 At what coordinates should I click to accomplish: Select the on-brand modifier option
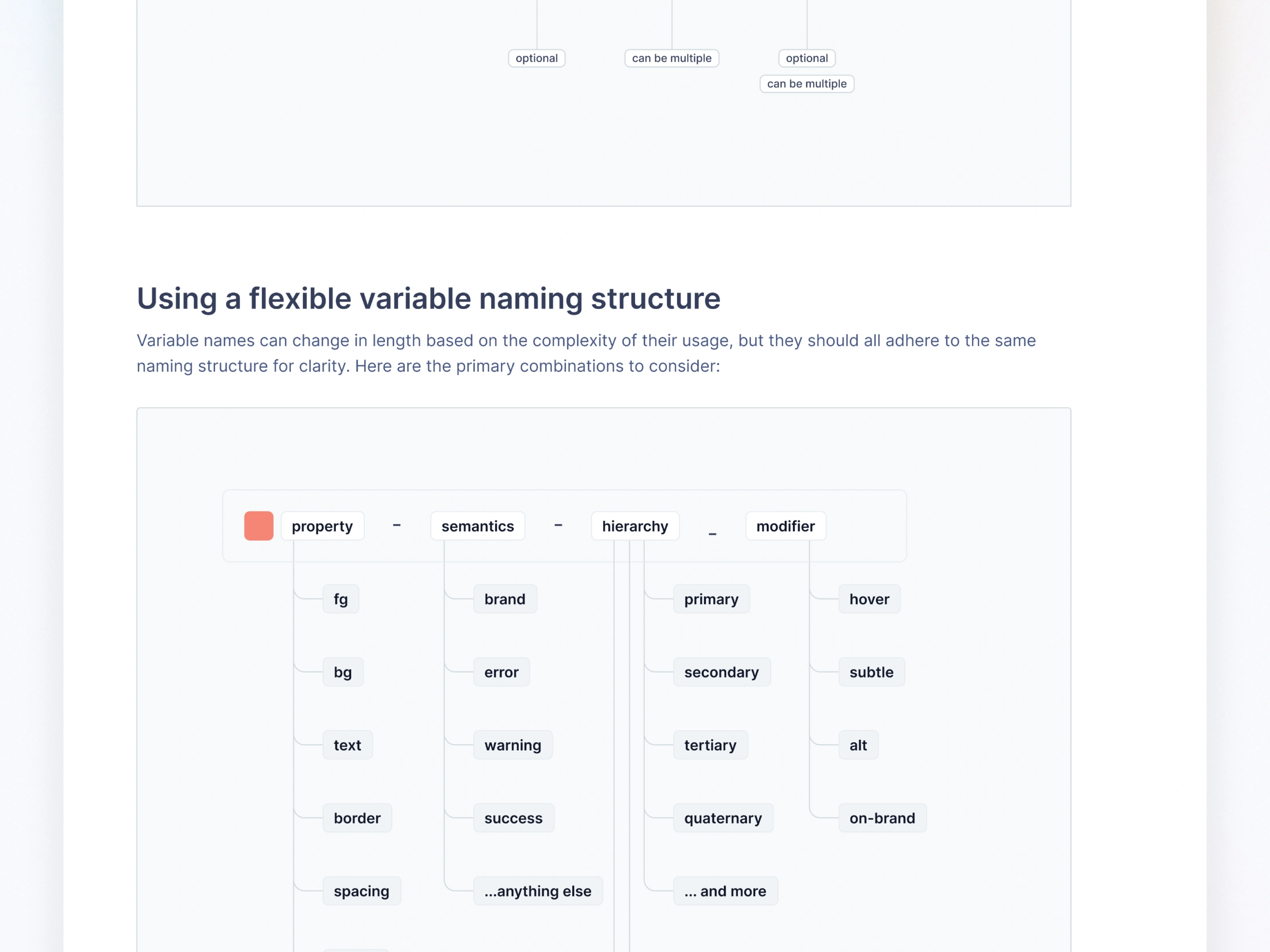[x=882, y=818]
